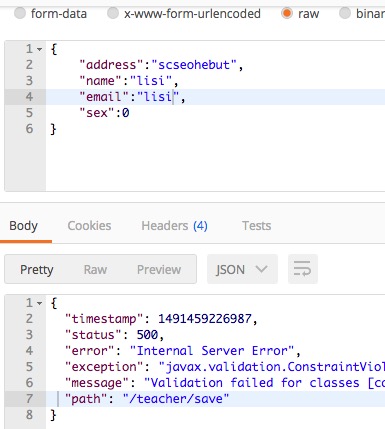Click line number 5 in request editor
The image size is (385, 429).
(29, 113)
